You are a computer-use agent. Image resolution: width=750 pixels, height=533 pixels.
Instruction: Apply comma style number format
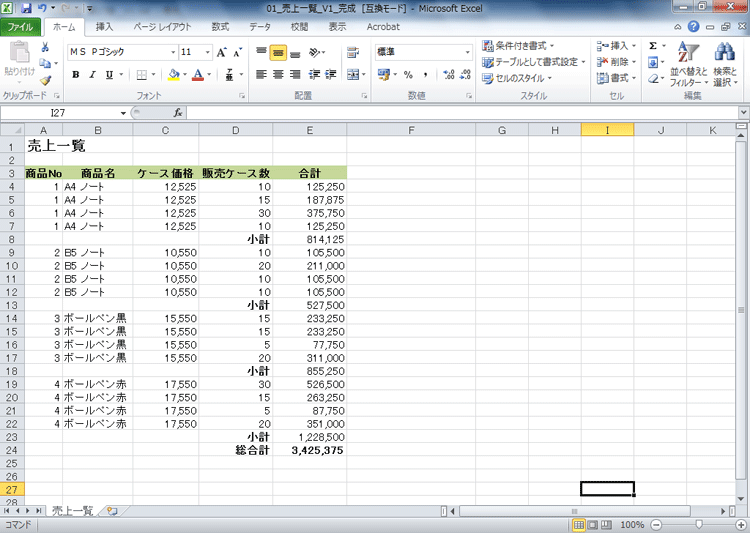(425, 75)
